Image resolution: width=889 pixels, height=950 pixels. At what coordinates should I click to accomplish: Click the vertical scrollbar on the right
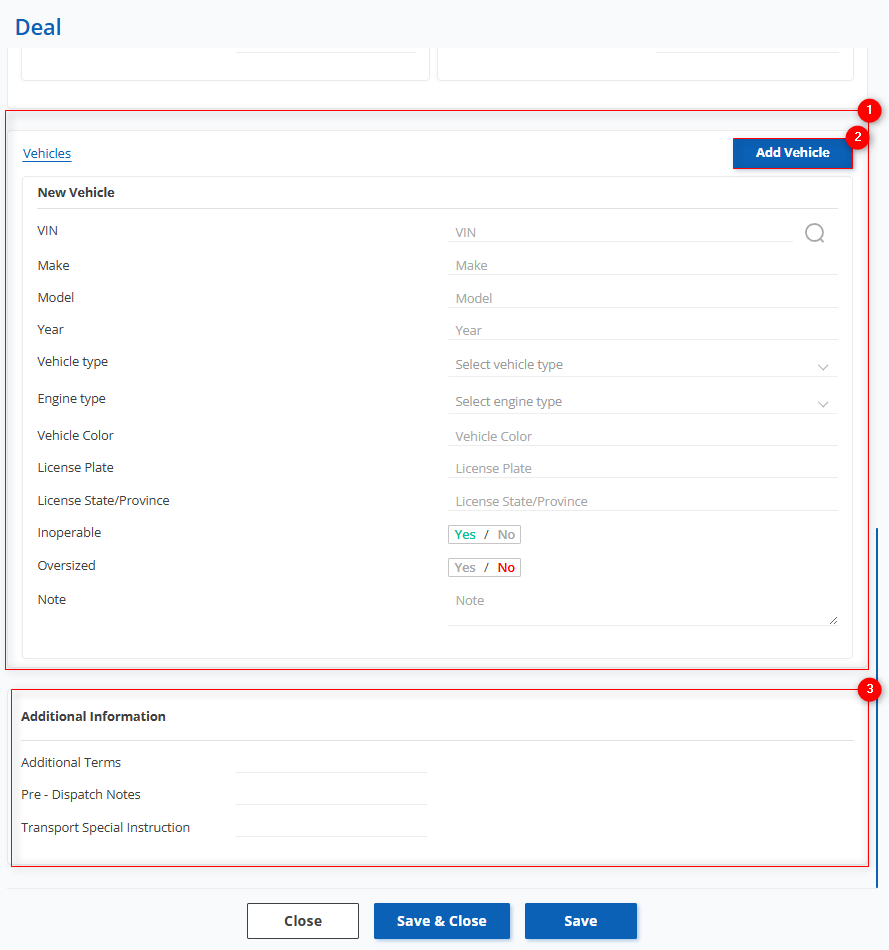point(877,700)
